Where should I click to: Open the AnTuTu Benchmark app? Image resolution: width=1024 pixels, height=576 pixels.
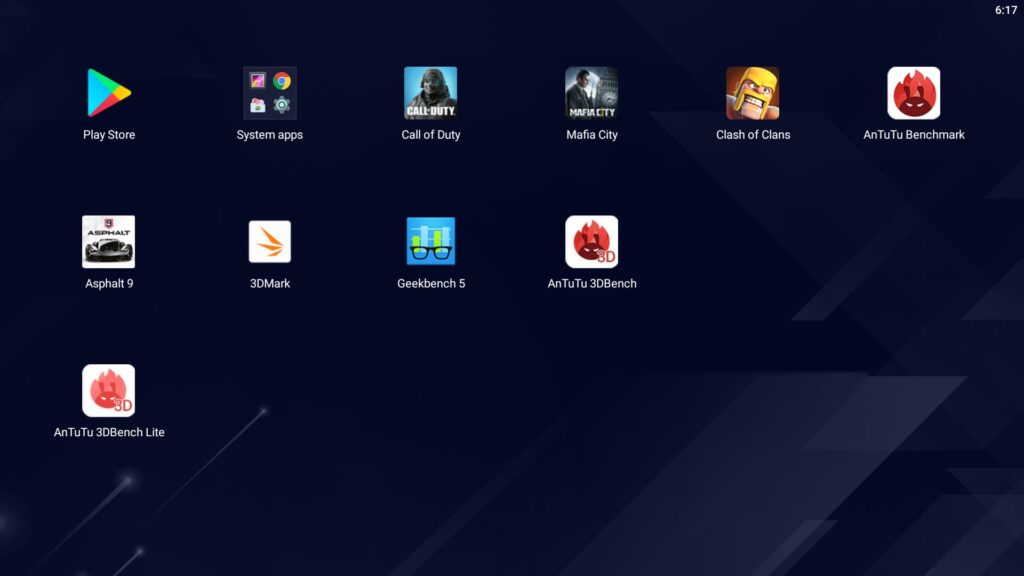(914, 93)
